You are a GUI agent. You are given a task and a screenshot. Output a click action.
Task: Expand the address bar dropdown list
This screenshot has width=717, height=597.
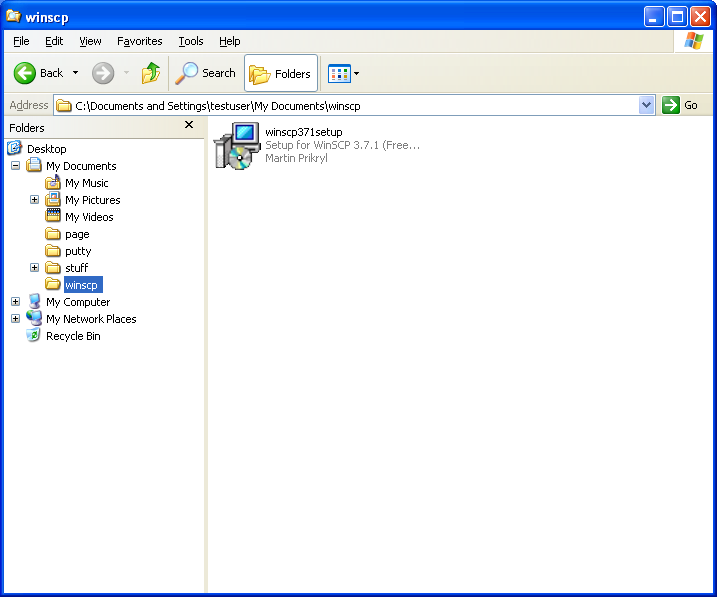click(646, 106)
